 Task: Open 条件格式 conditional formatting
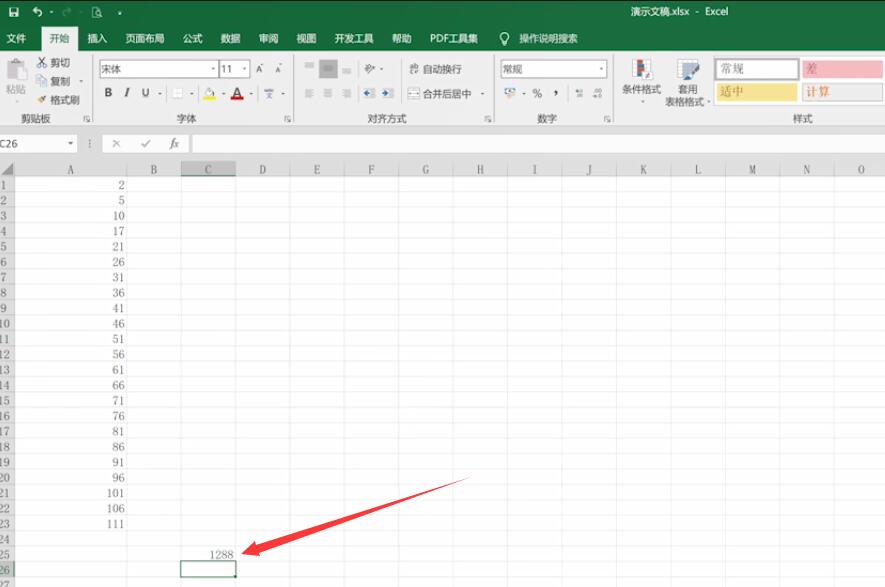pos(641,82)
